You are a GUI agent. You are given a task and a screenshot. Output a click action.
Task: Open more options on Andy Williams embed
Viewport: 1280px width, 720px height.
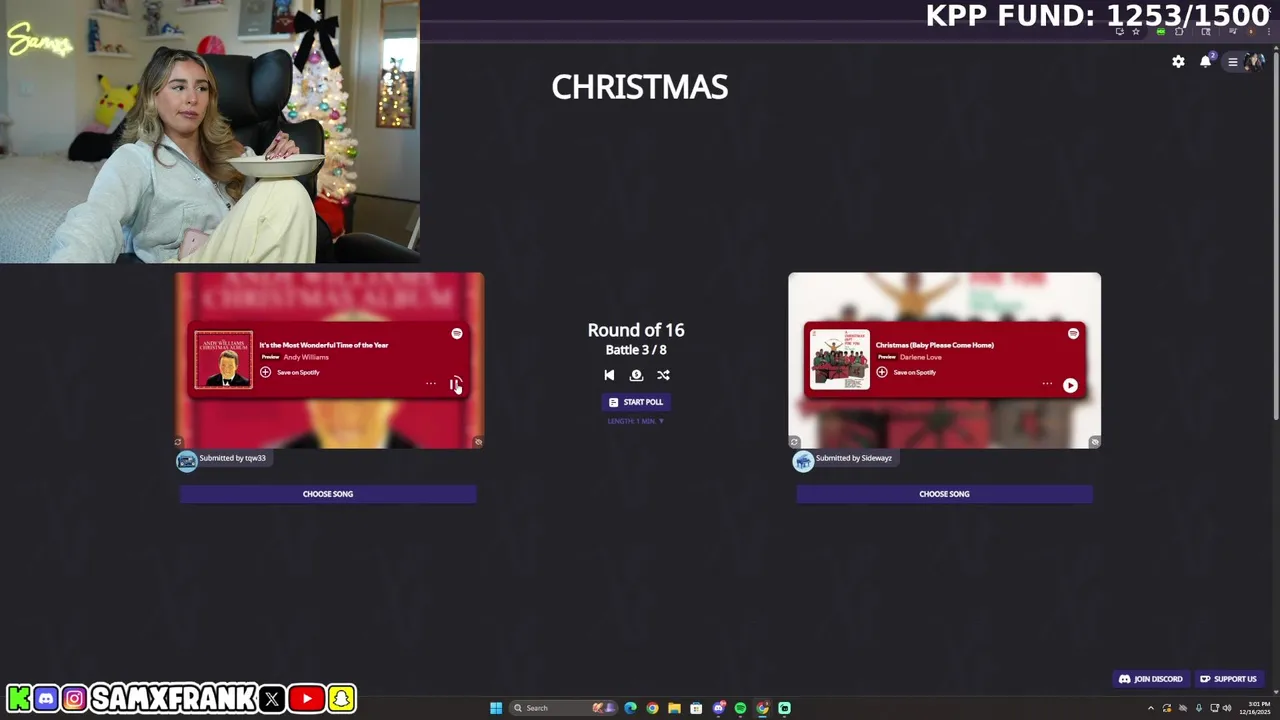431,384
